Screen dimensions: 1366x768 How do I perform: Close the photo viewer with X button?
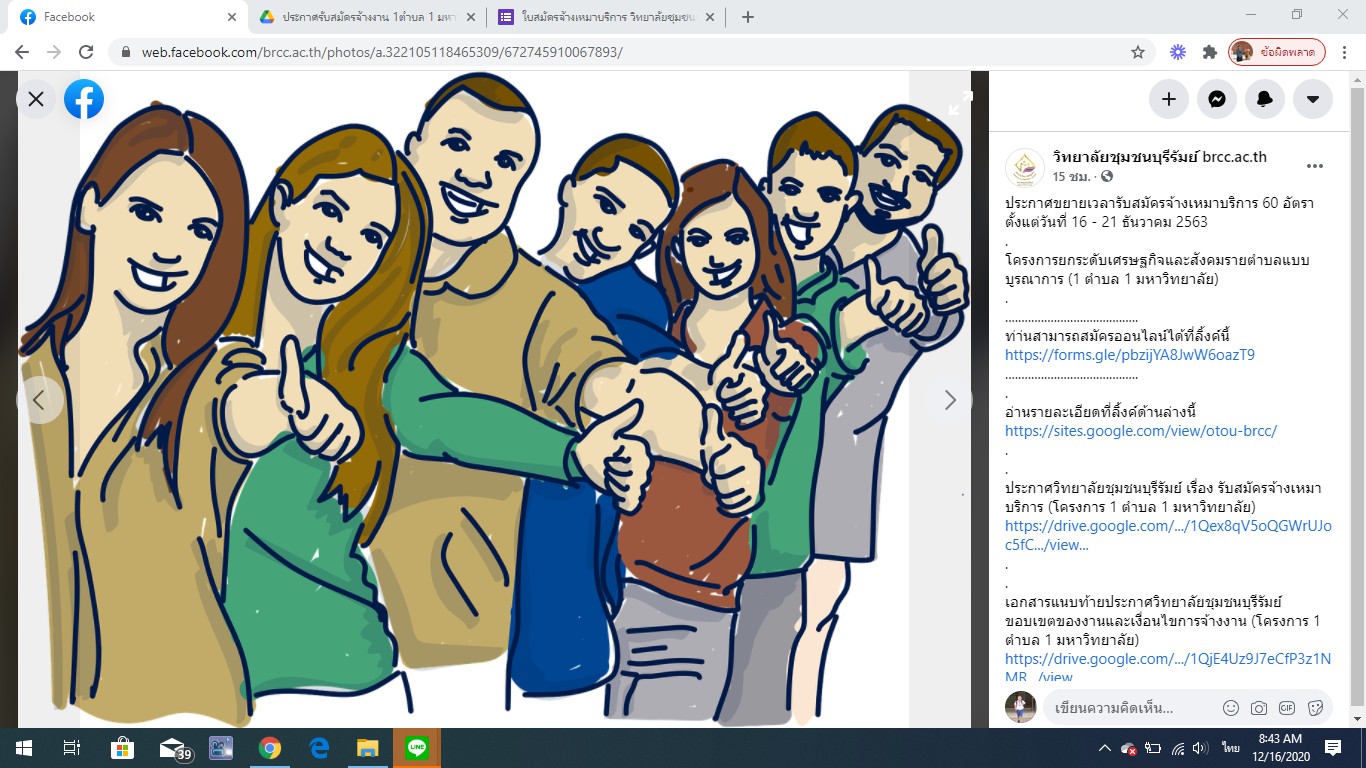pos(36,99)
